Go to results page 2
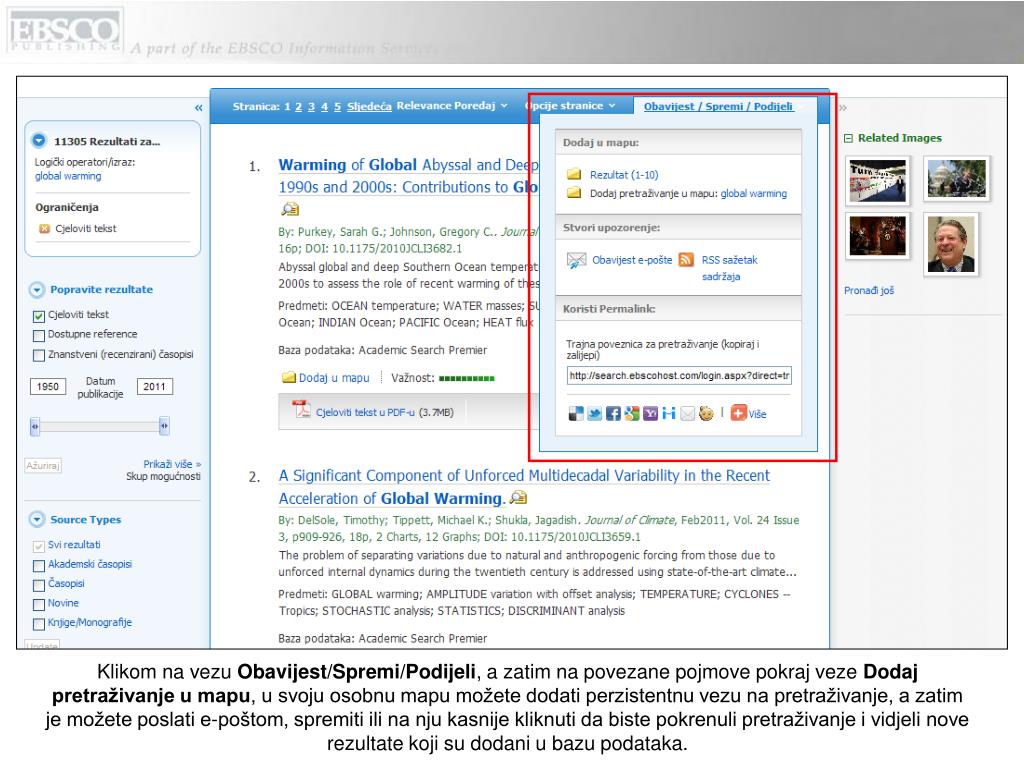Image resolution: width=1024 pixels, height=768 pixels. click(x=298, y=106)
